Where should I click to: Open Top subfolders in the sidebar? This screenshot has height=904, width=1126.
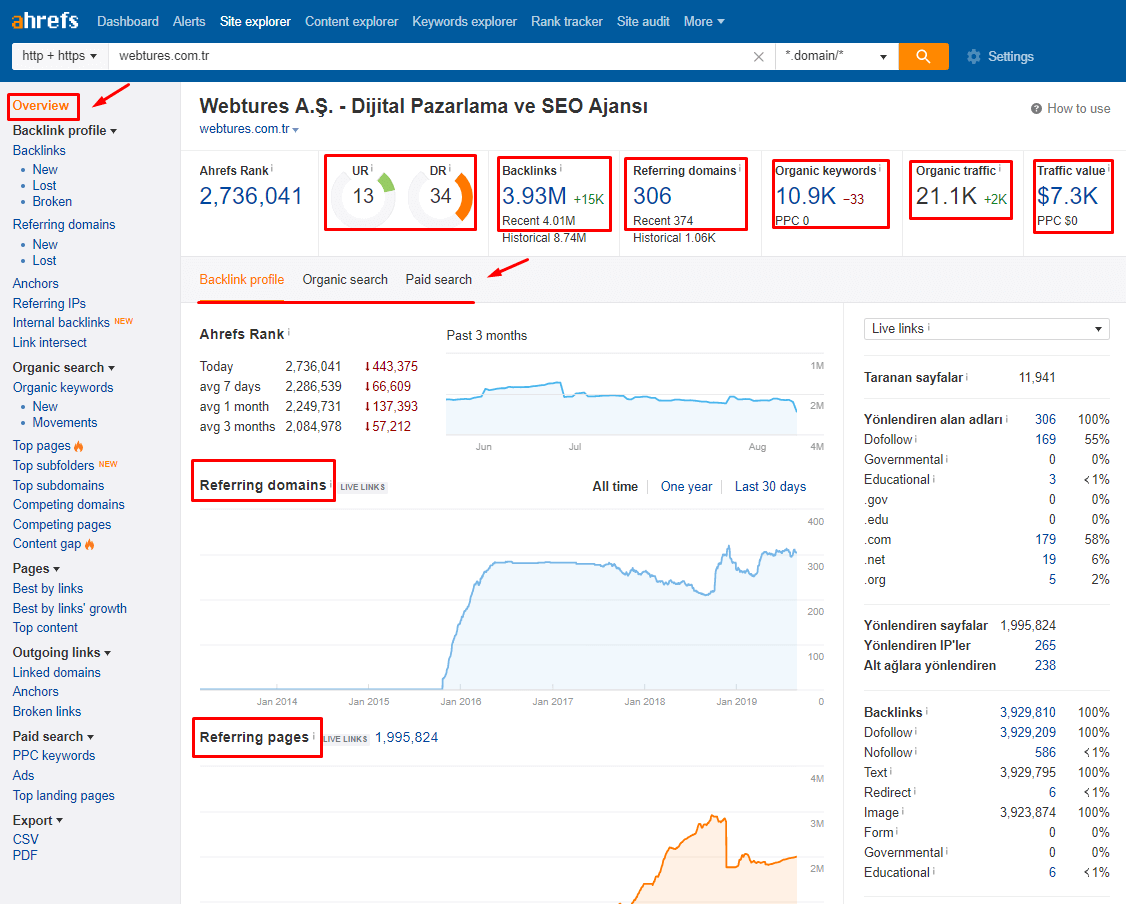(x=53, y=466)
